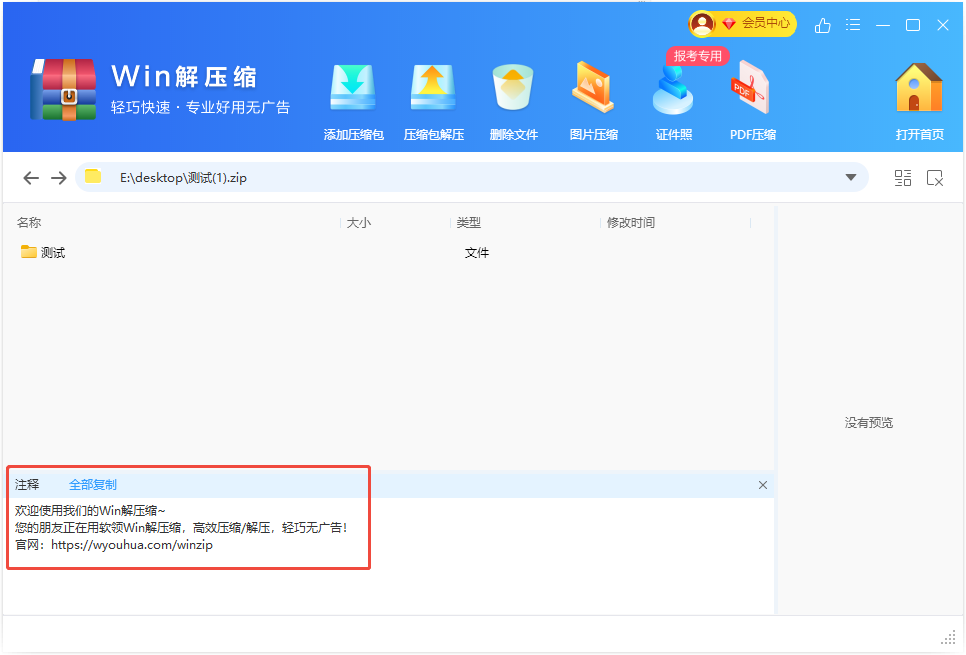Click the 删除文件 trash bin icon
The height and width of the screenshot is (655, 966).
coord(513,90)
